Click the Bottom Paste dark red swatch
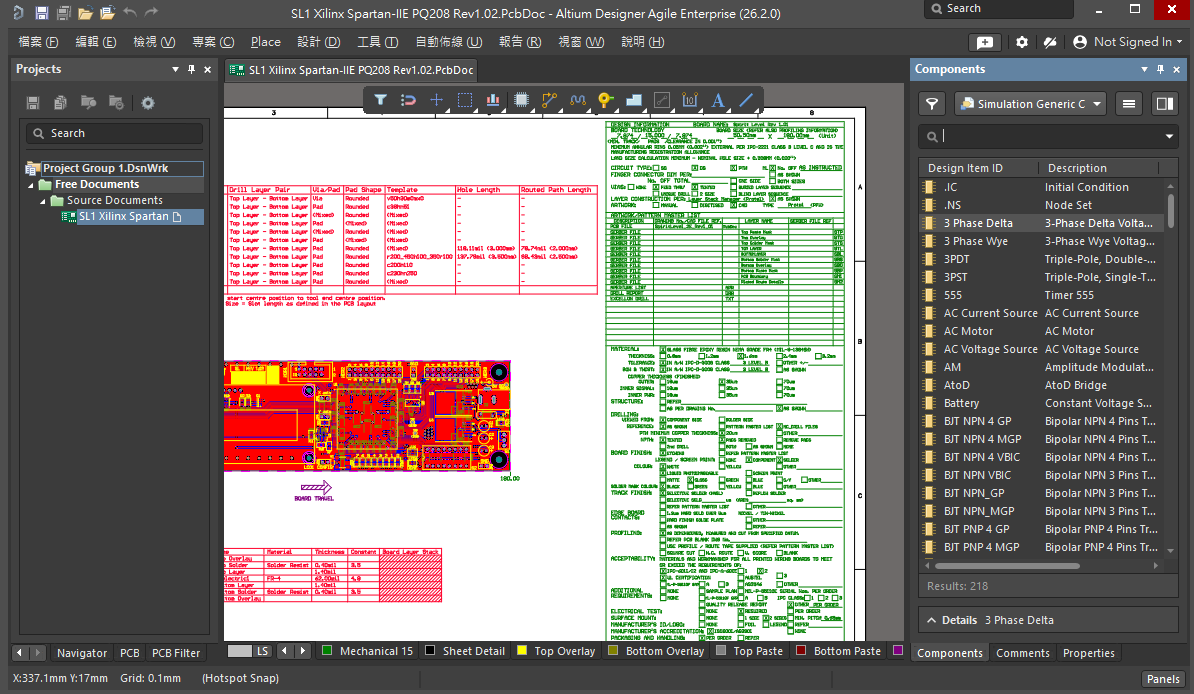This screenshot has width=1194, height=694. [800, 651]
